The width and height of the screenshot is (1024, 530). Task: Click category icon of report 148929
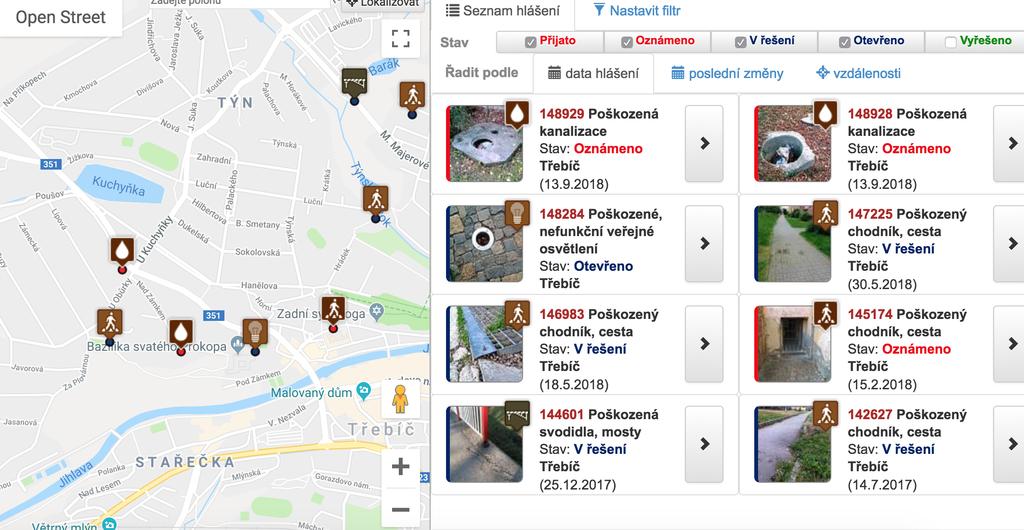[x=517, y=114]
